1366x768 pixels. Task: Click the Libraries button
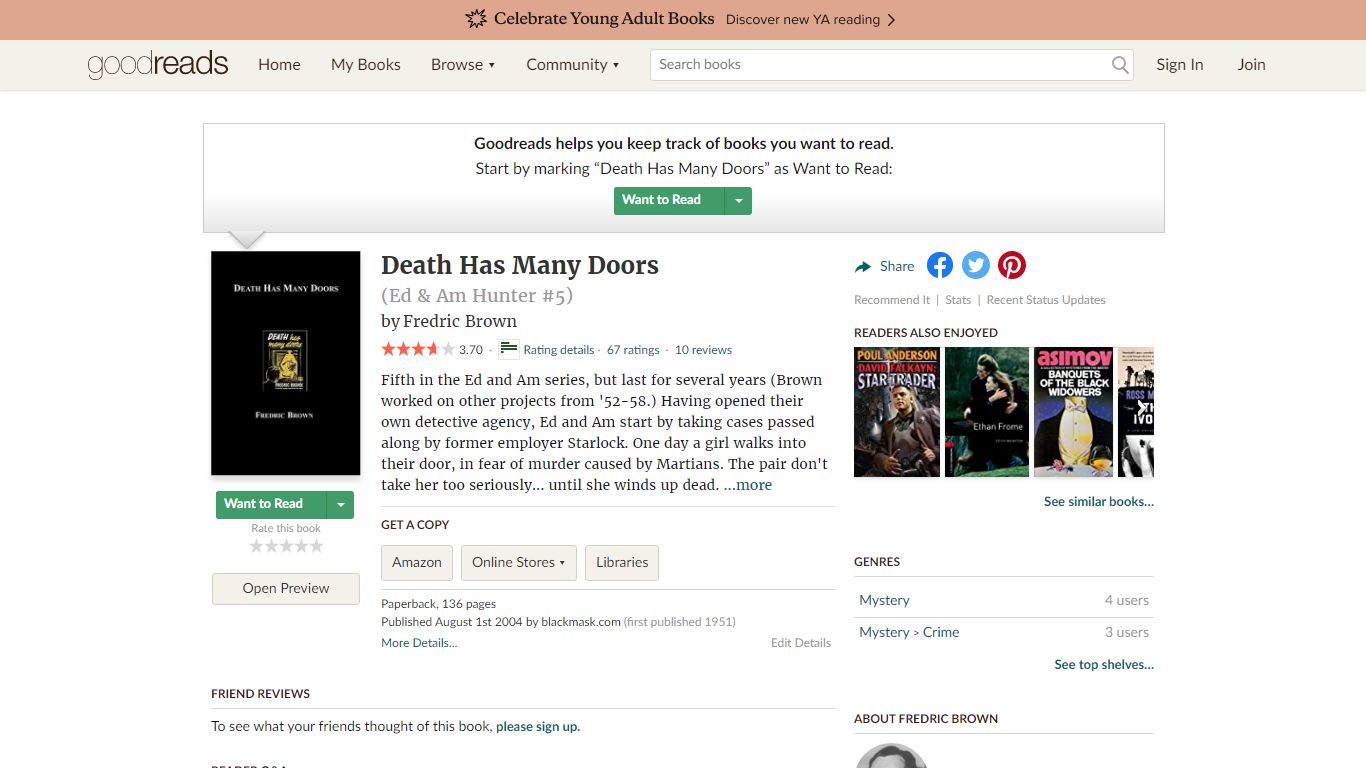point(622,562)
